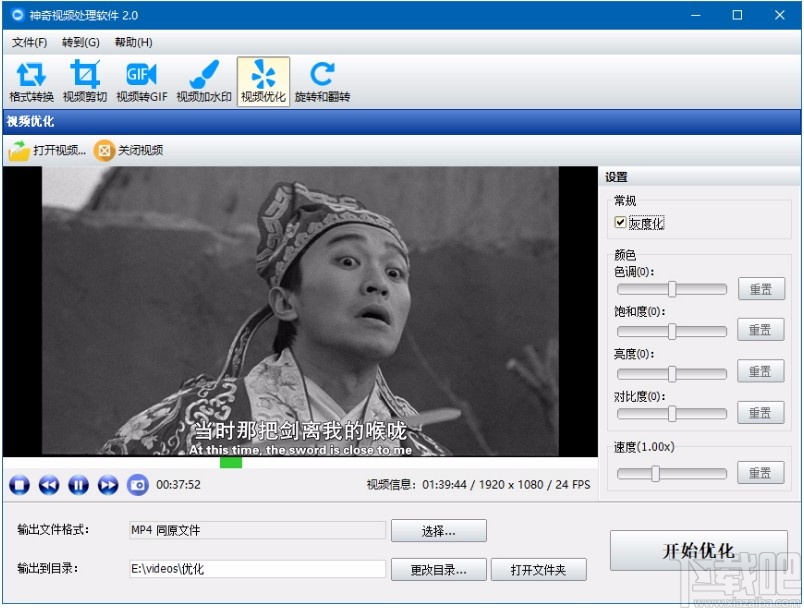Click the 视频信息 01:39:44 info text

point(478,484)
